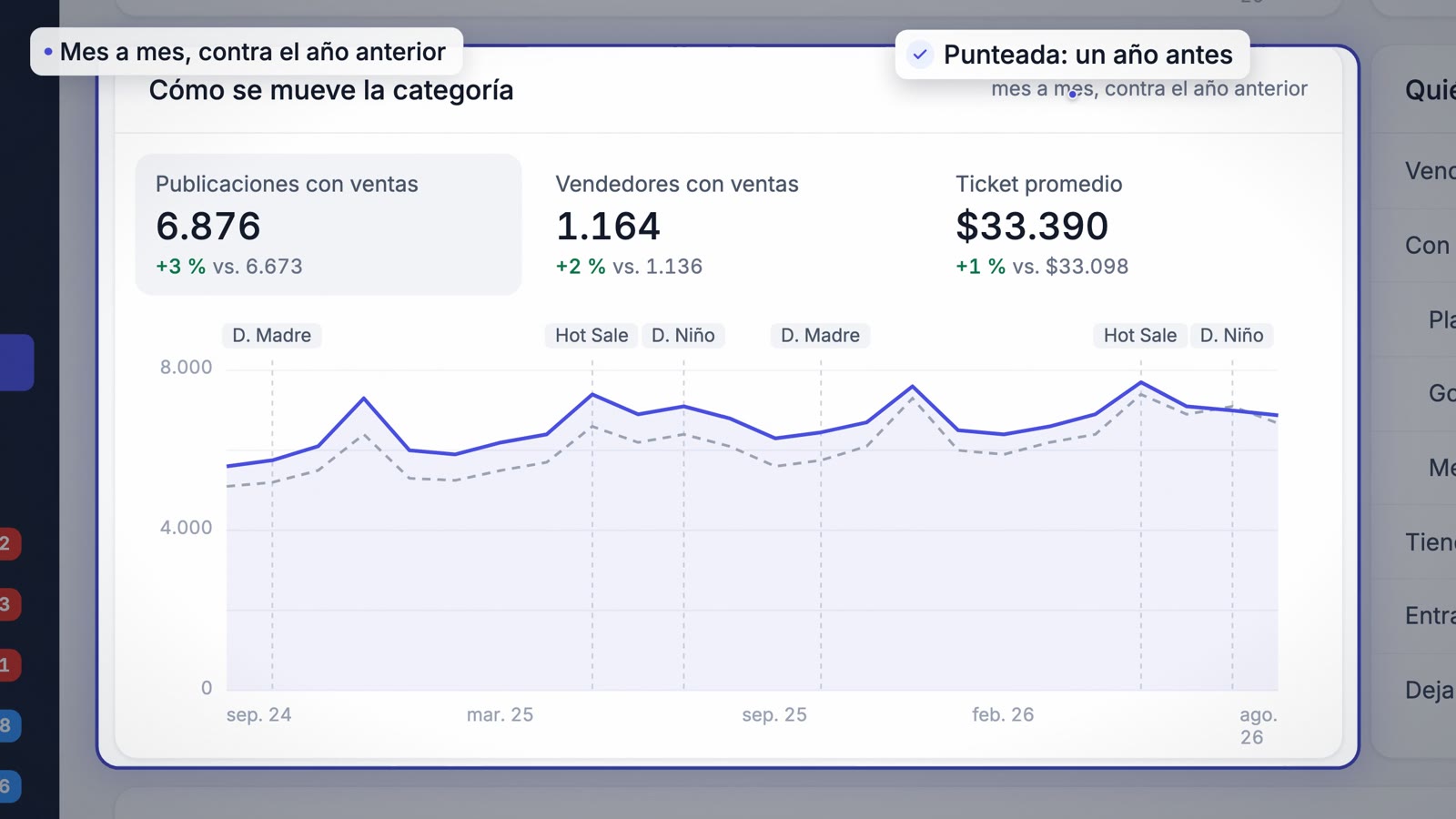Screen dimensions: 1456x819
Task: Click the x-axis label 'ago. 26'
Action: point(1258,725)
